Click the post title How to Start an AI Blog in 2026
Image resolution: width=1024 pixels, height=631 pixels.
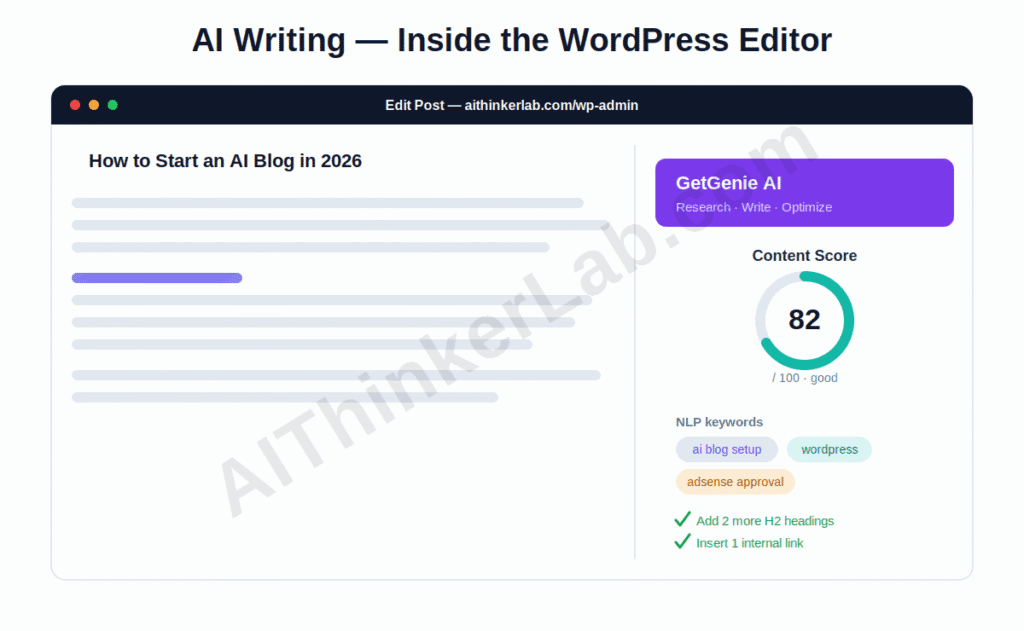pos(225,161)
